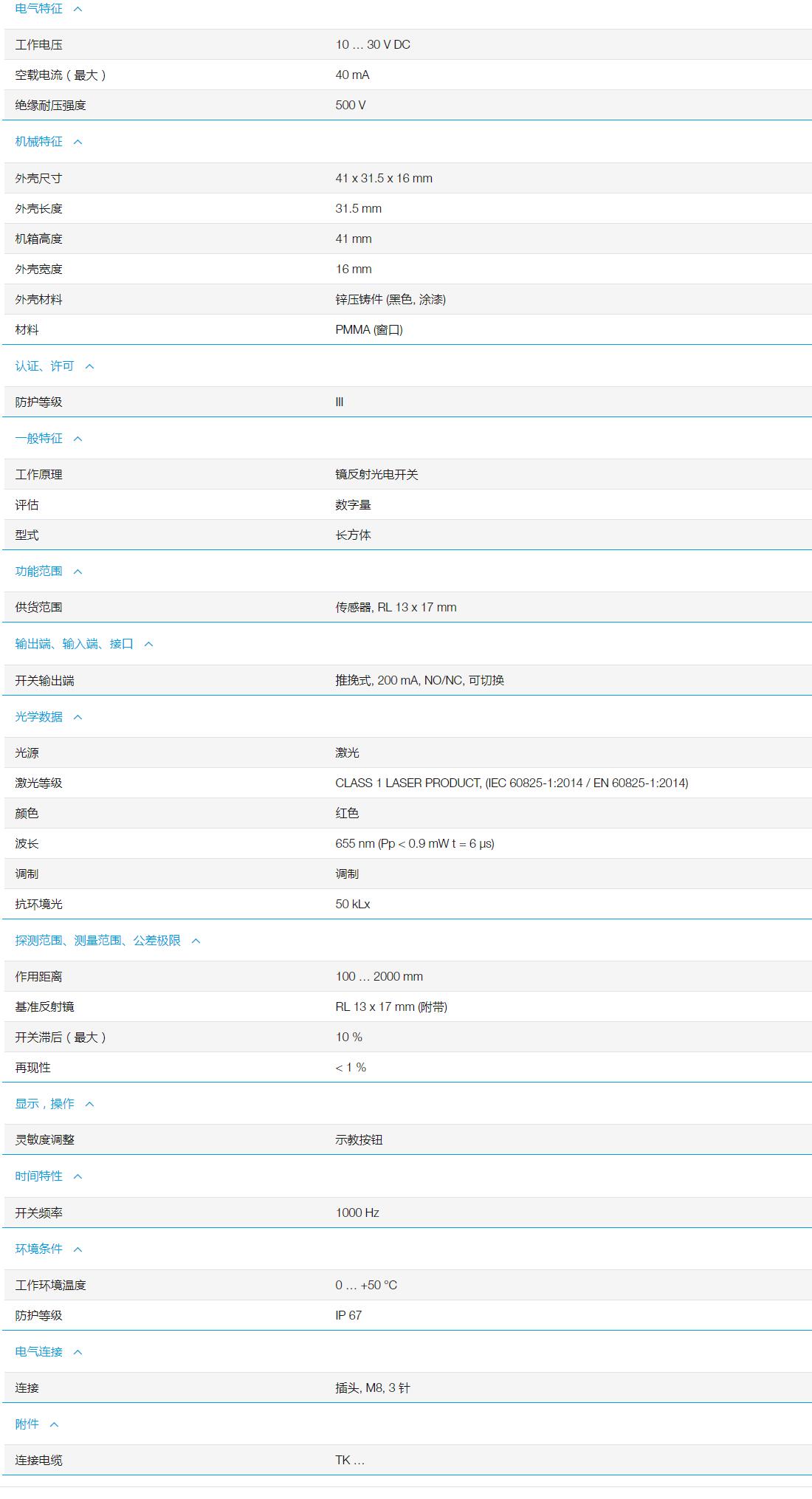Select the IP 67 value
Viewport: 812px width, 1499px height.
[x=348, y=1316]
